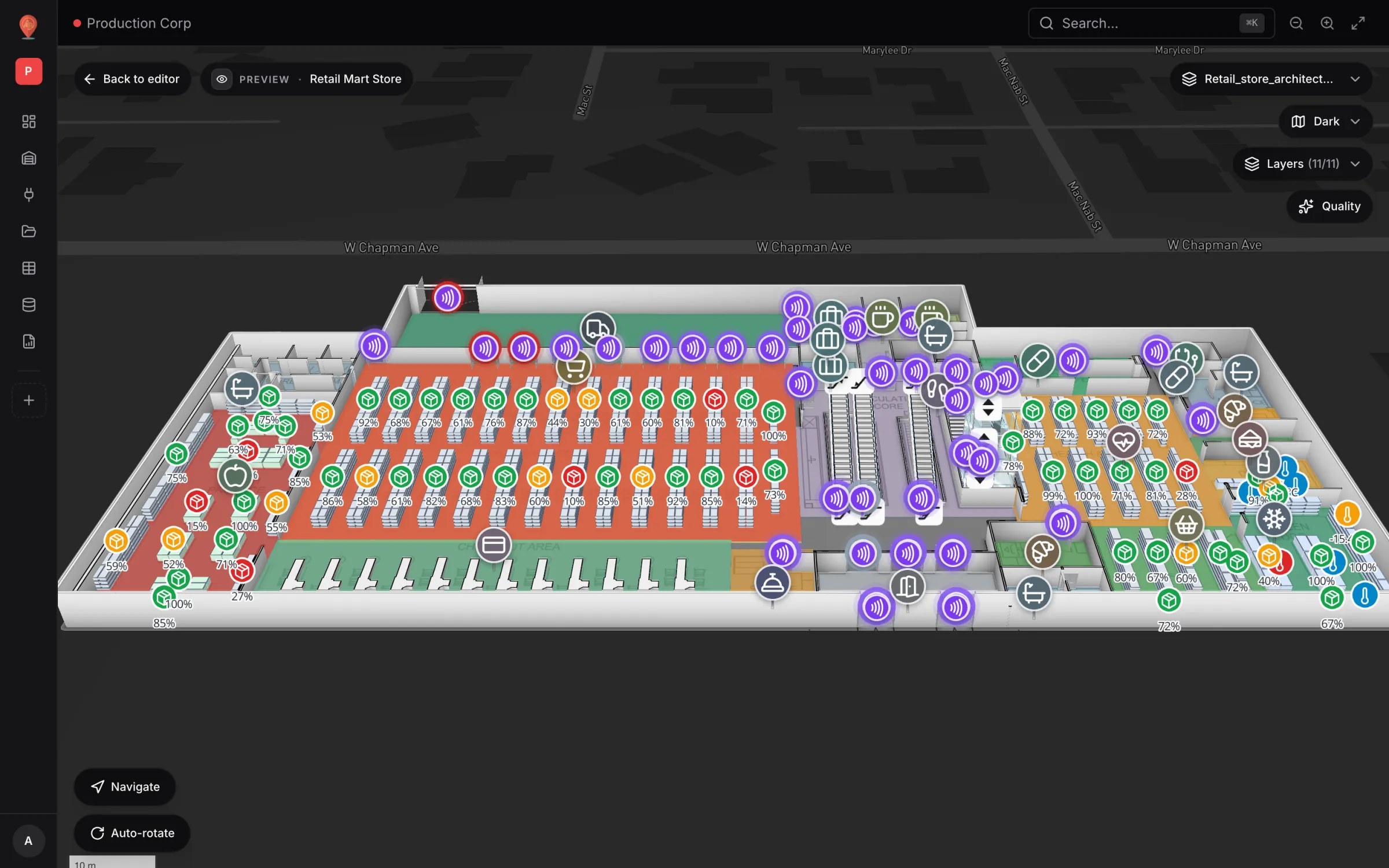The width and height of the screenshot is (1389, 868).
Task: Toggle Auto-rotate mode
Action: pyautogui.click(x=133, y=833)
